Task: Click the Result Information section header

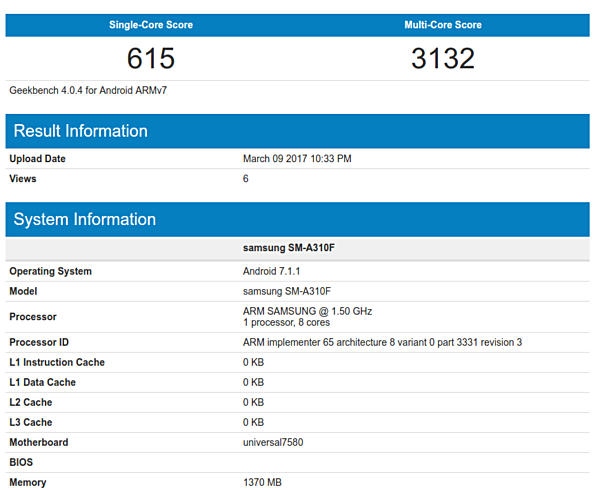Action: (81, 131)
